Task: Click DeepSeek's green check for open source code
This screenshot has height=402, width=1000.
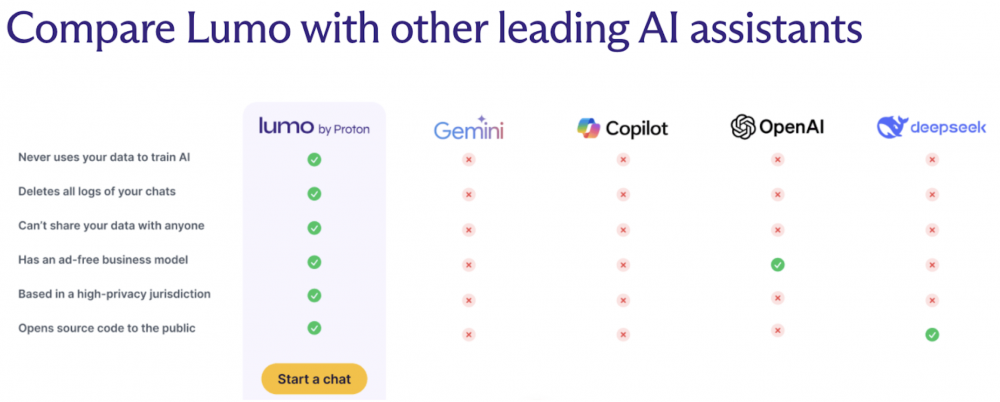Action: click(x=932, y=334)
